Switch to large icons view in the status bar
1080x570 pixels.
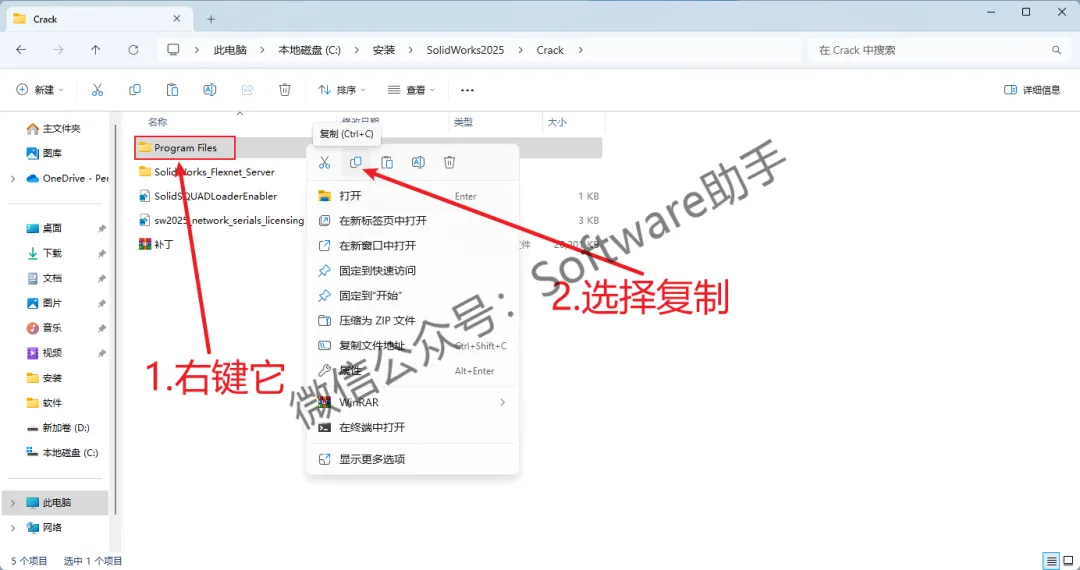[1067, 560]
